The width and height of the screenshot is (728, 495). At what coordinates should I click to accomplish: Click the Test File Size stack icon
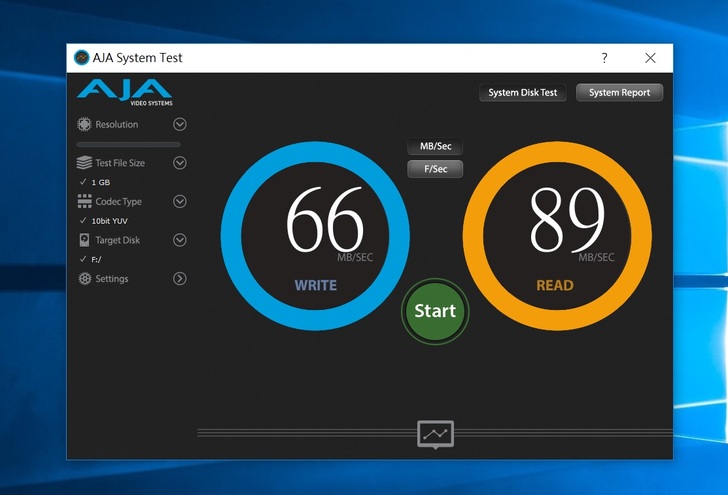click(x=85, y=163)
